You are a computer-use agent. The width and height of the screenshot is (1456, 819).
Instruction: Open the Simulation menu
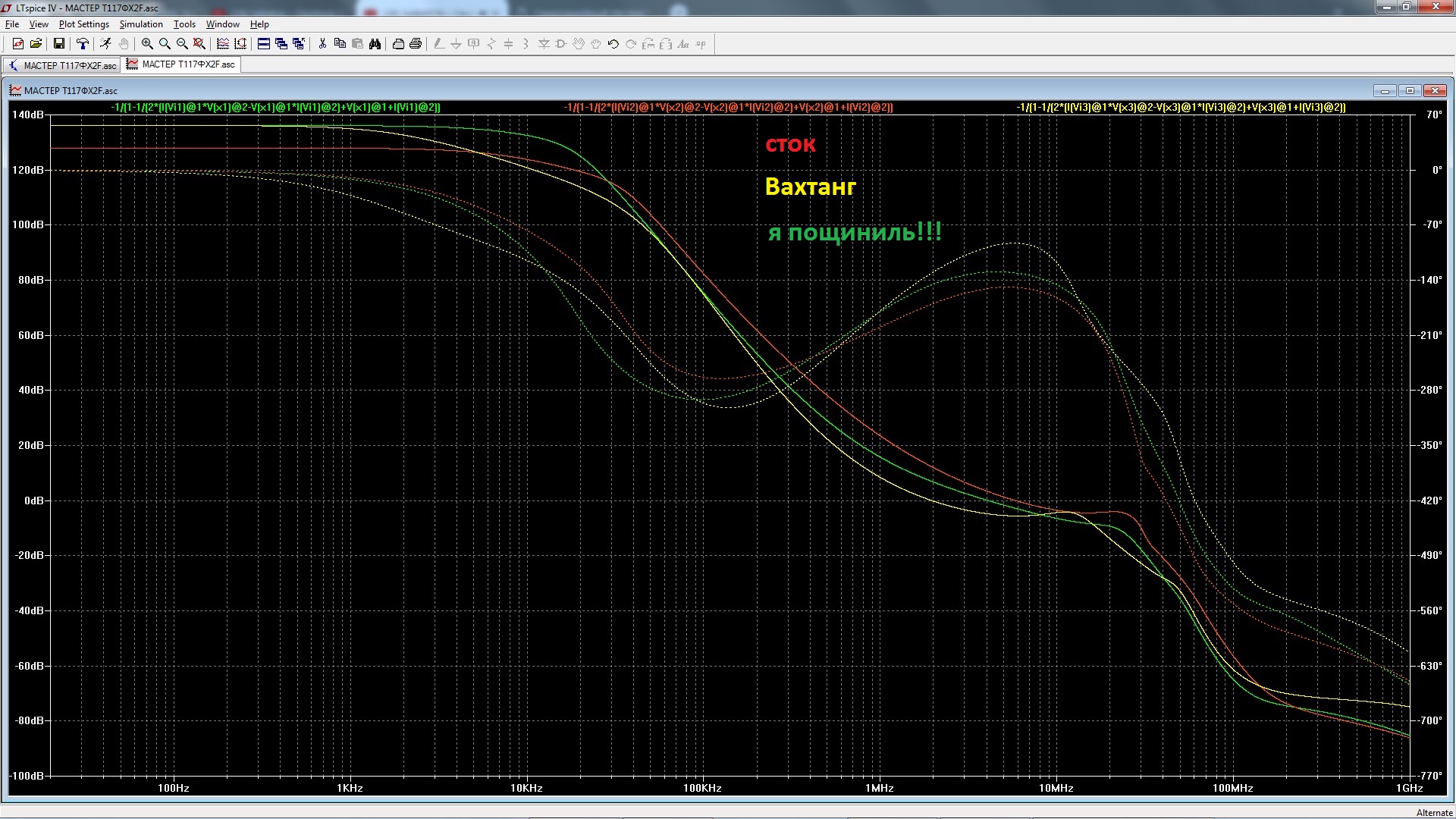[141, 24]
